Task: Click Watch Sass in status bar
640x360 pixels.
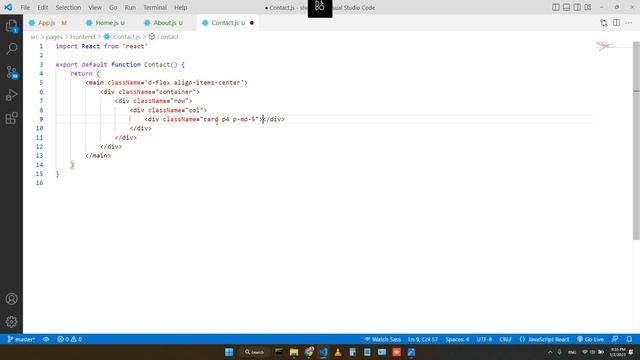Action: (x=382, y=339)
